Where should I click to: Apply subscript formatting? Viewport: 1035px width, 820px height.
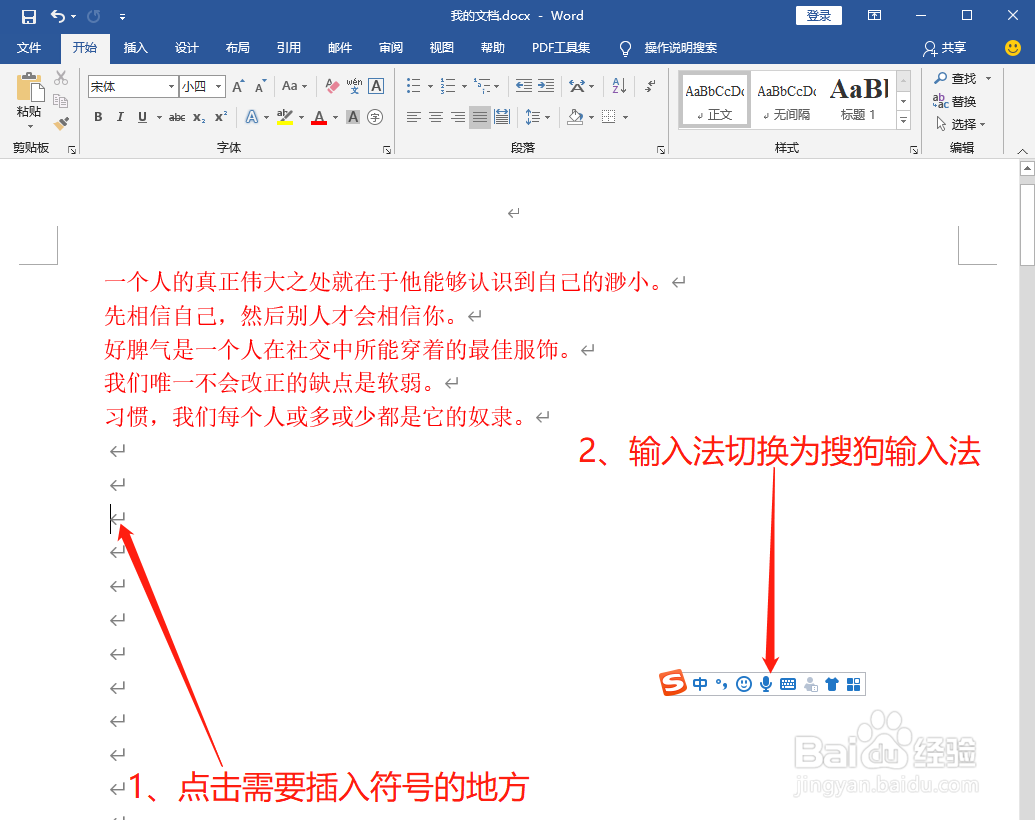[199, 117]
